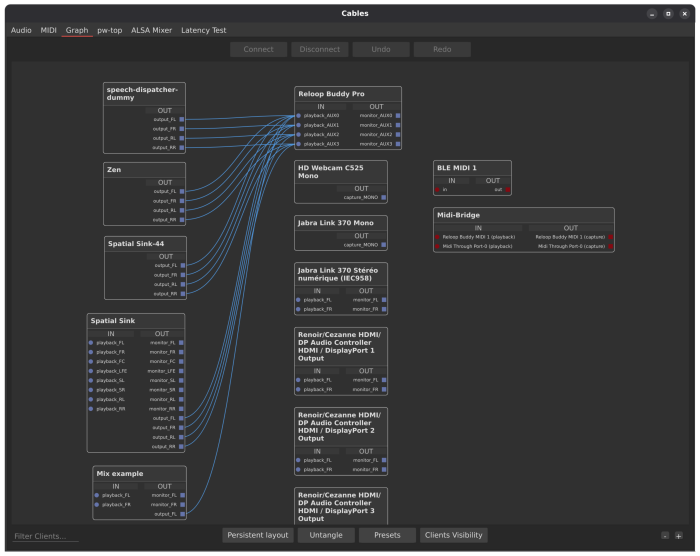This screenshot has width=700, height=556.
Task: Open the MIDI tab
Action: coord(48,30)
